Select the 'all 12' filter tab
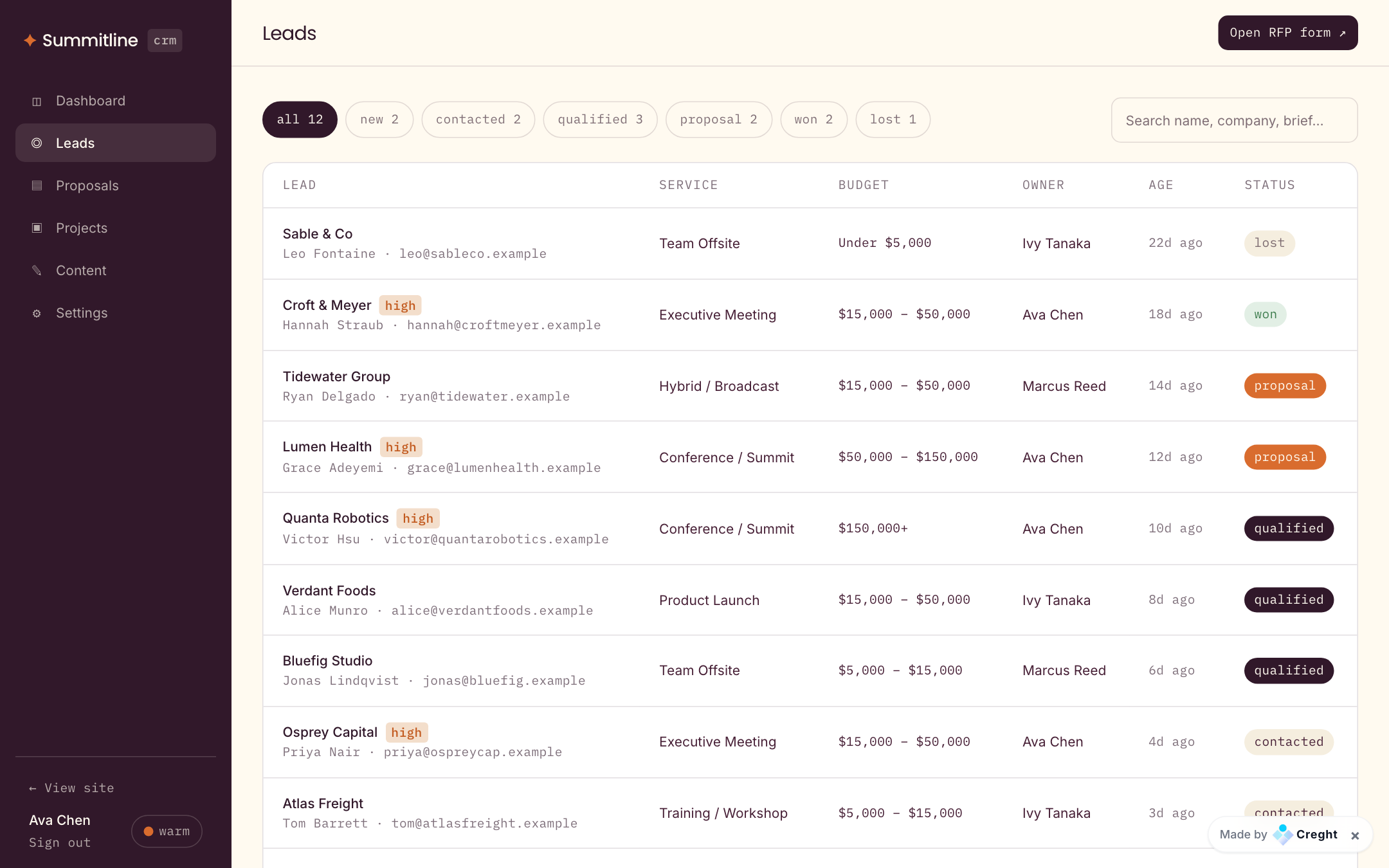1389x868 pixels. pos(300,120)
